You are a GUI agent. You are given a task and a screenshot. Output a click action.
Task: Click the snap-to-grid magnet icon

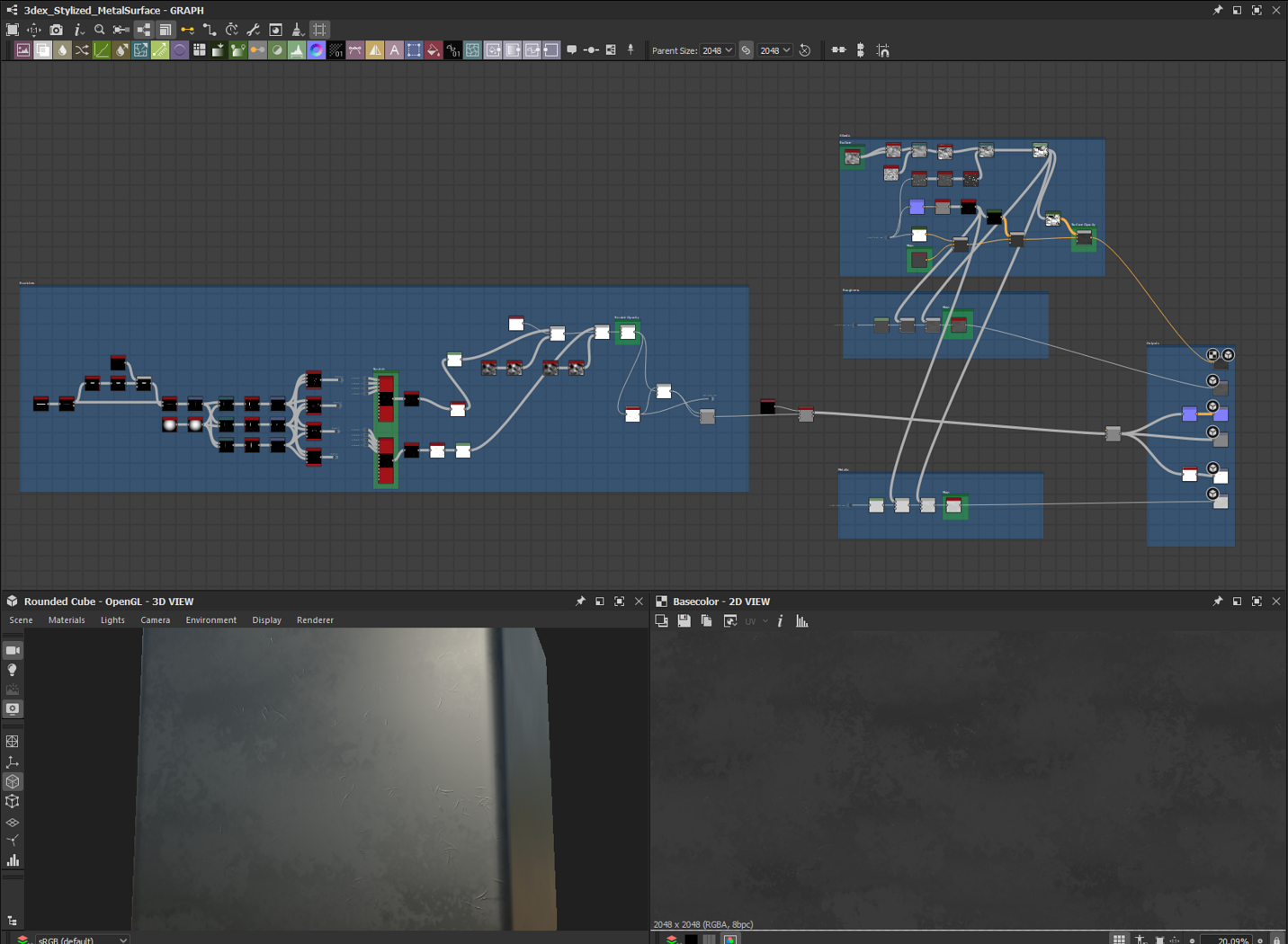point(883,50)
